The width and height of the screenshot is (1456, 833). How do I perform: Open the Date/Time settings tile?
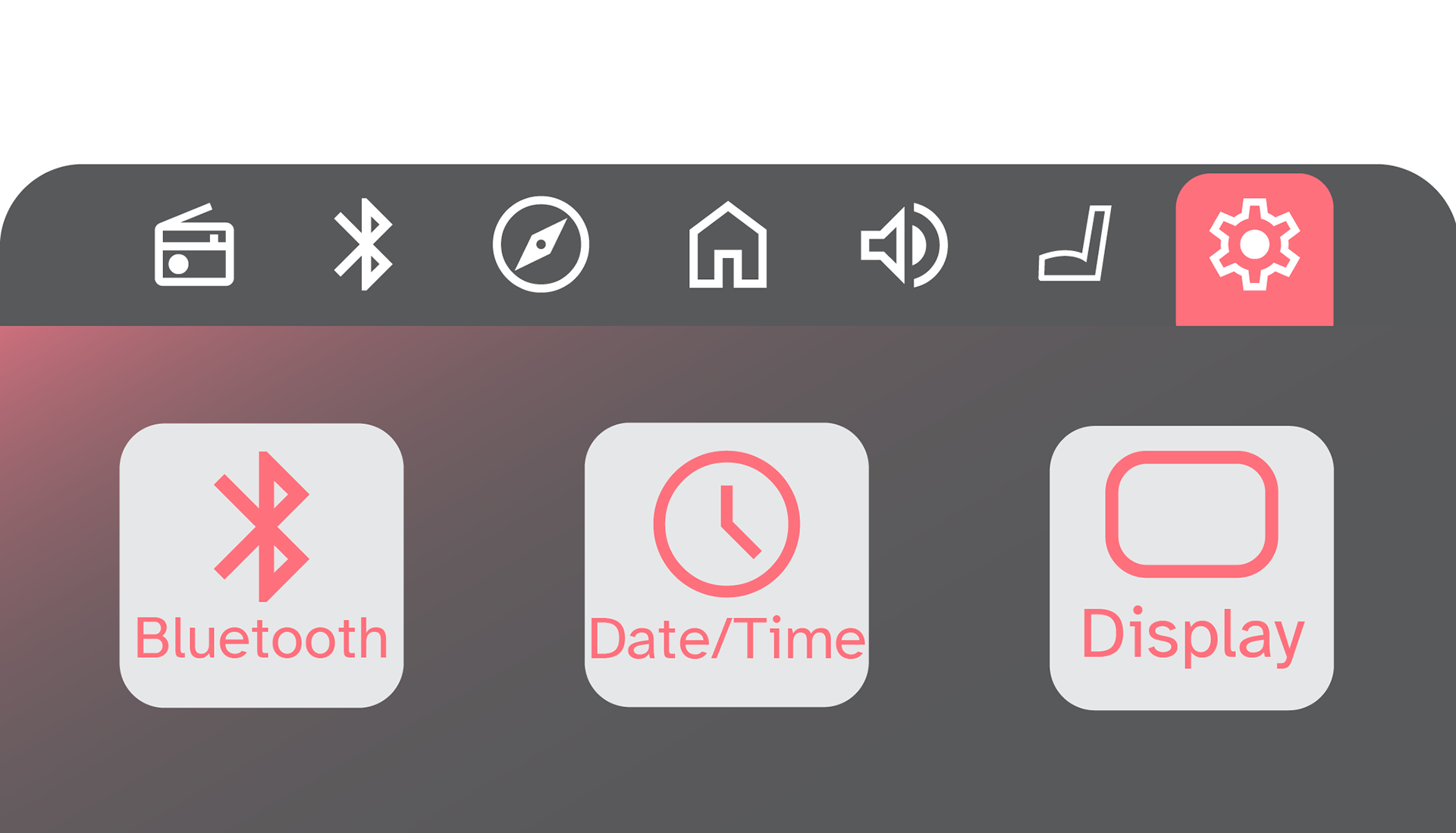(726, 564)
